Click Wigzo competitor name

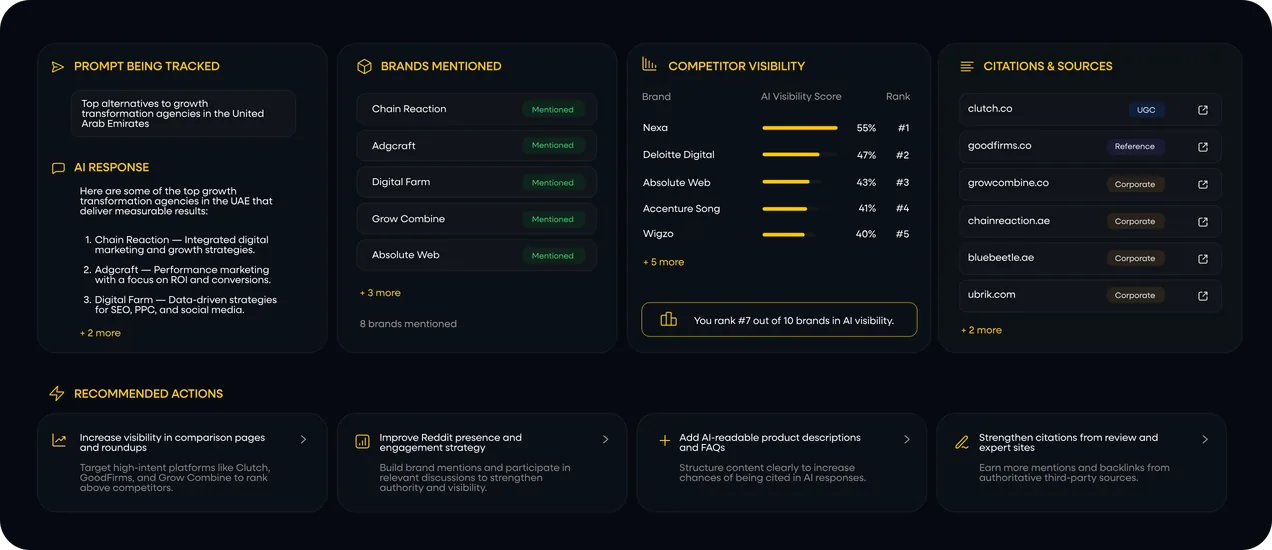point(658,234)
